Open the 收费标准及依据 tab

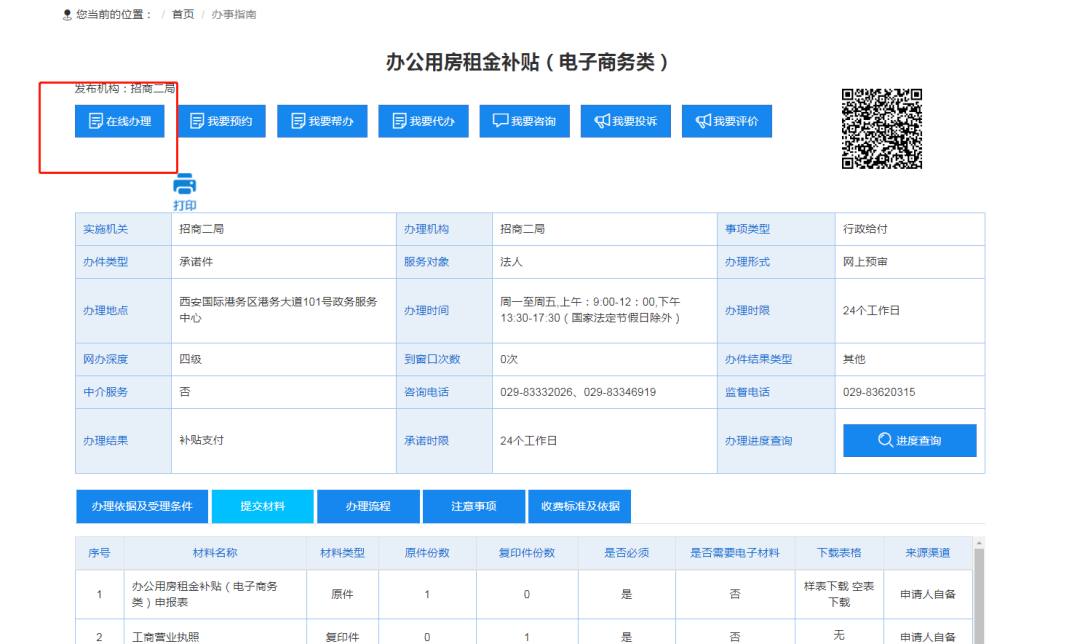[x=580, y=506]
